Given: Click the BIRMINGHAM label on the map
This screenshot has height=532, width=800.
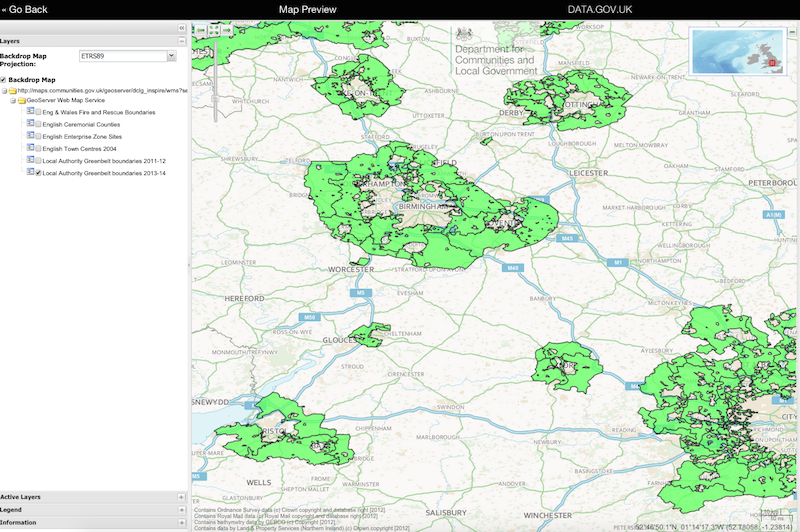Looking at the screenshot, I should coord(423,207).
